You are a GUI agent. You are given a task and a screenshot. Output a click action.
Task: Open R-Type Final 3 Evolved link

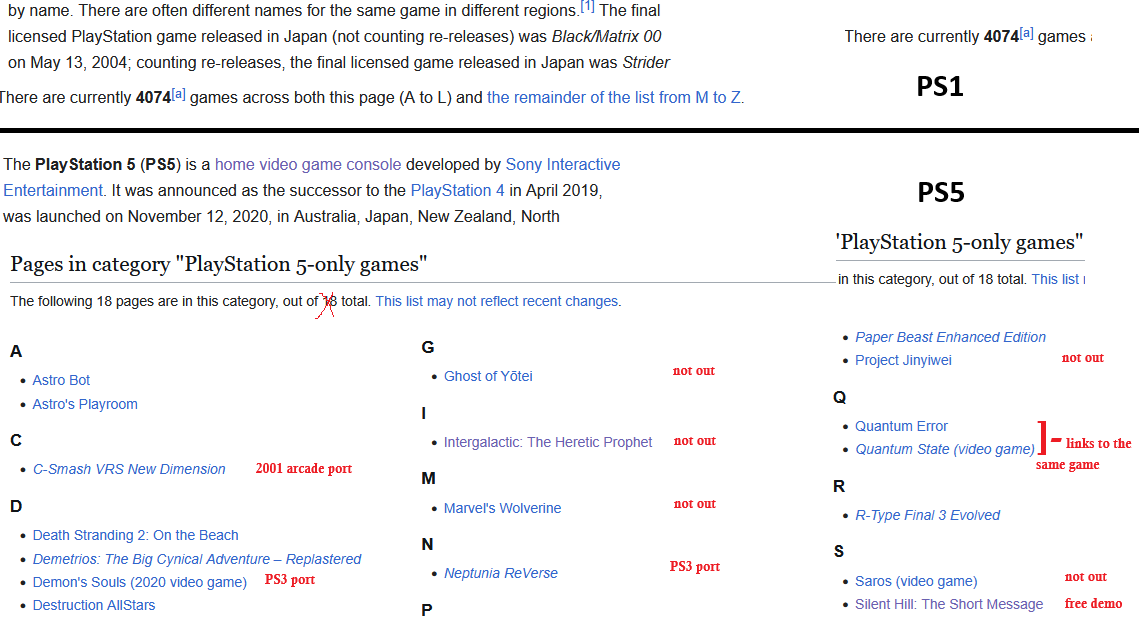pos(928,515)
